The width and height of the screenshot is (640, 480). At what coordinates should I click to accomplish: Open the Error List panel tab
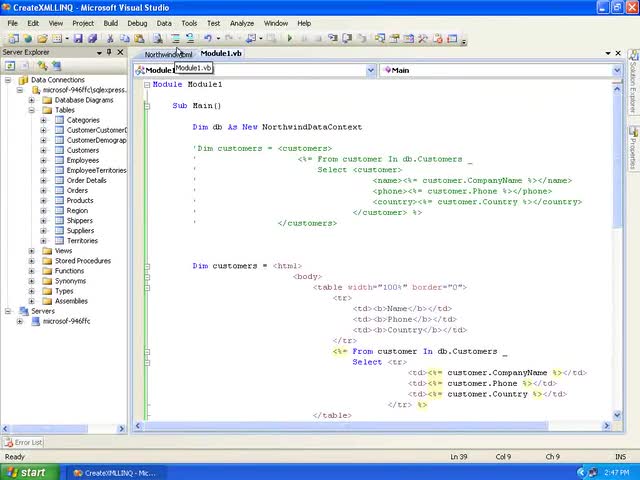pyautogui.click(x=23, y=442)
